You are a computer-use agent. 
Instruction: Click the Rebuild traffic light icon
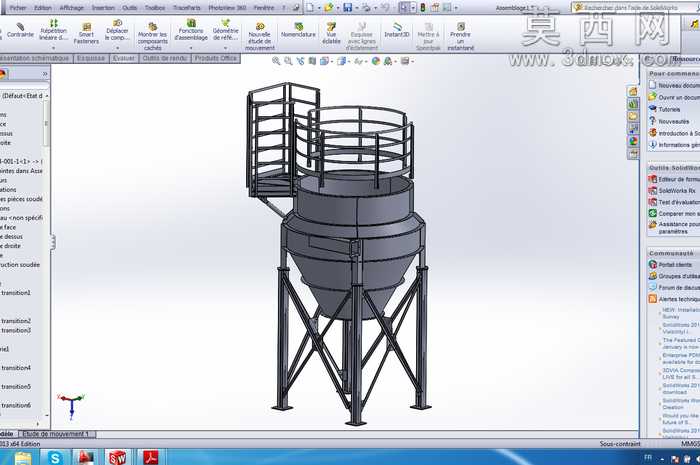click(x=423, y=7)
